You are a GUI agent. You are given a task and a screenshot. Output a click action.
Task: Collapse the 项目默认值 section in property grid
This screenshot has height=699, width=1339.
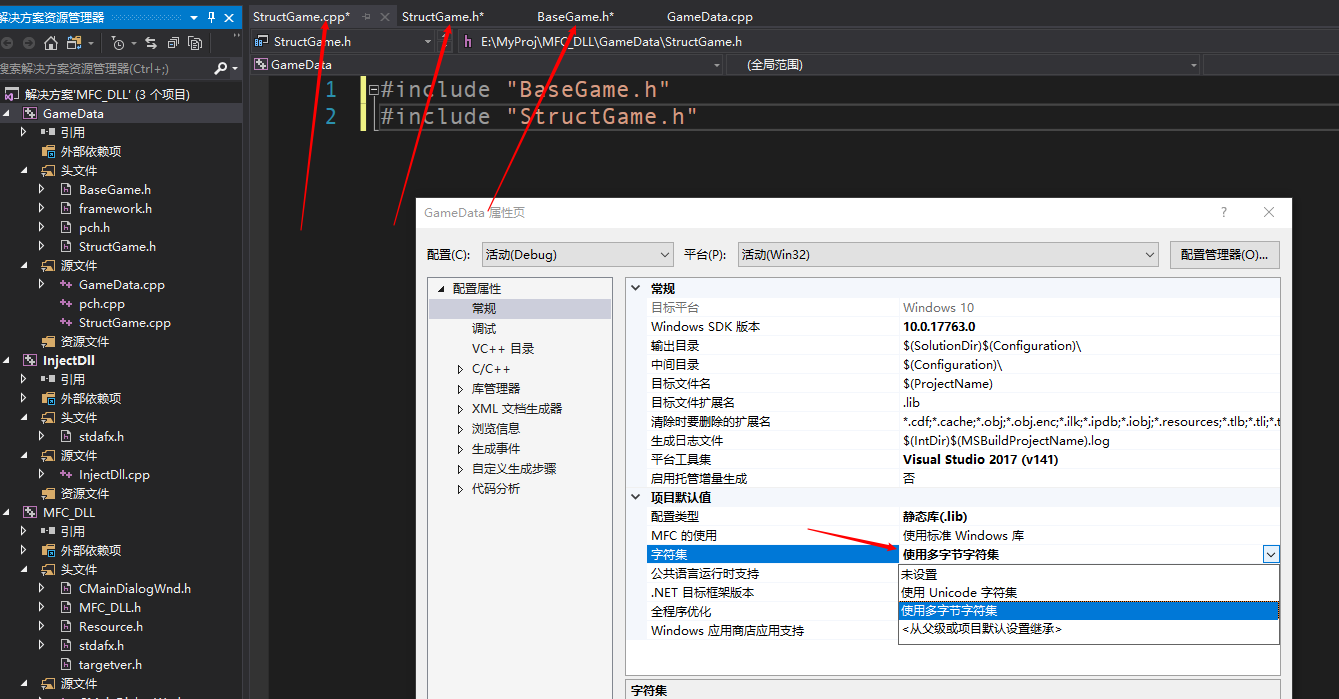point(636,497)
